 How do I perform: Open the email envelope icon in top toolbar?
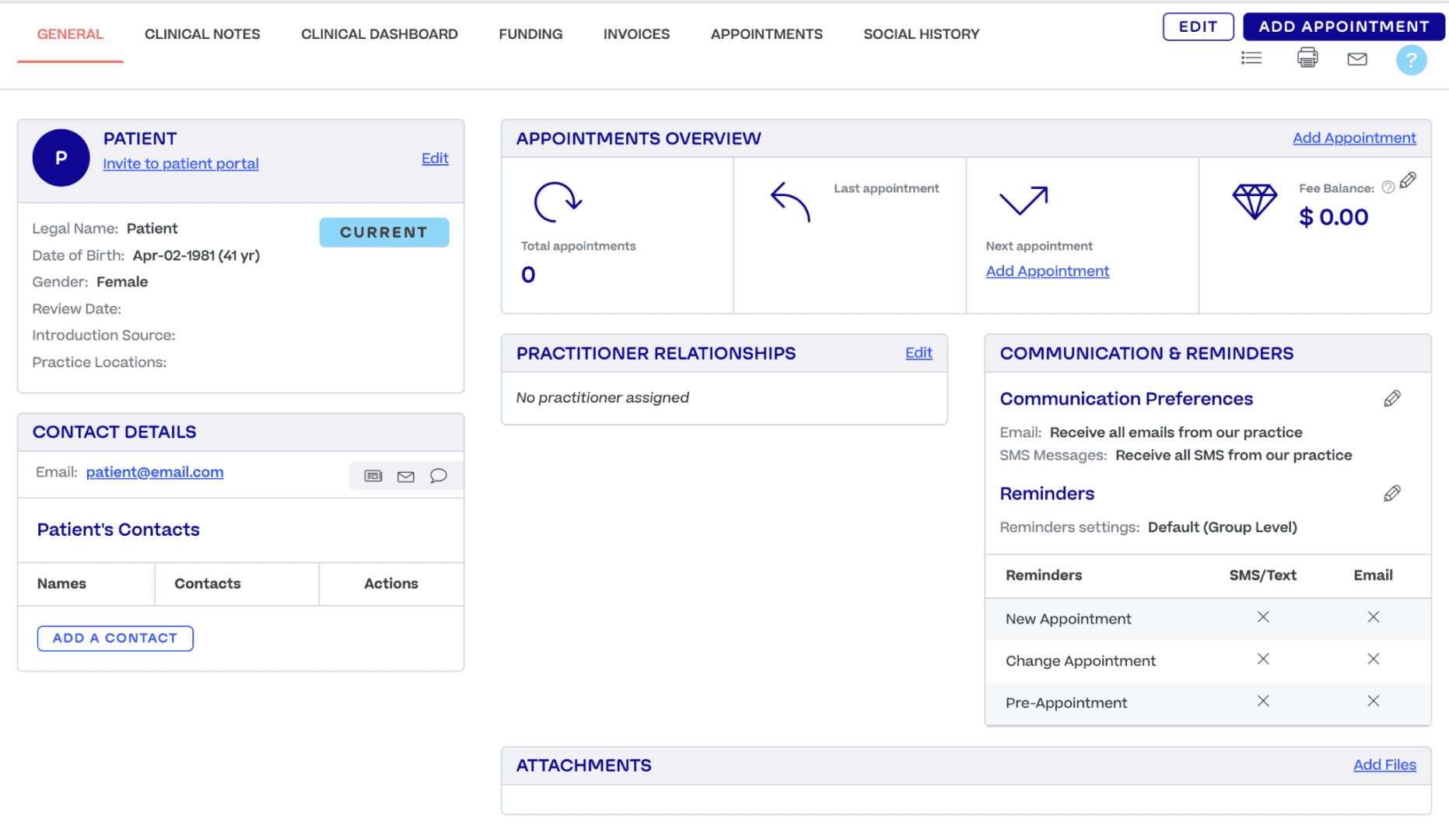(1357, 58)
